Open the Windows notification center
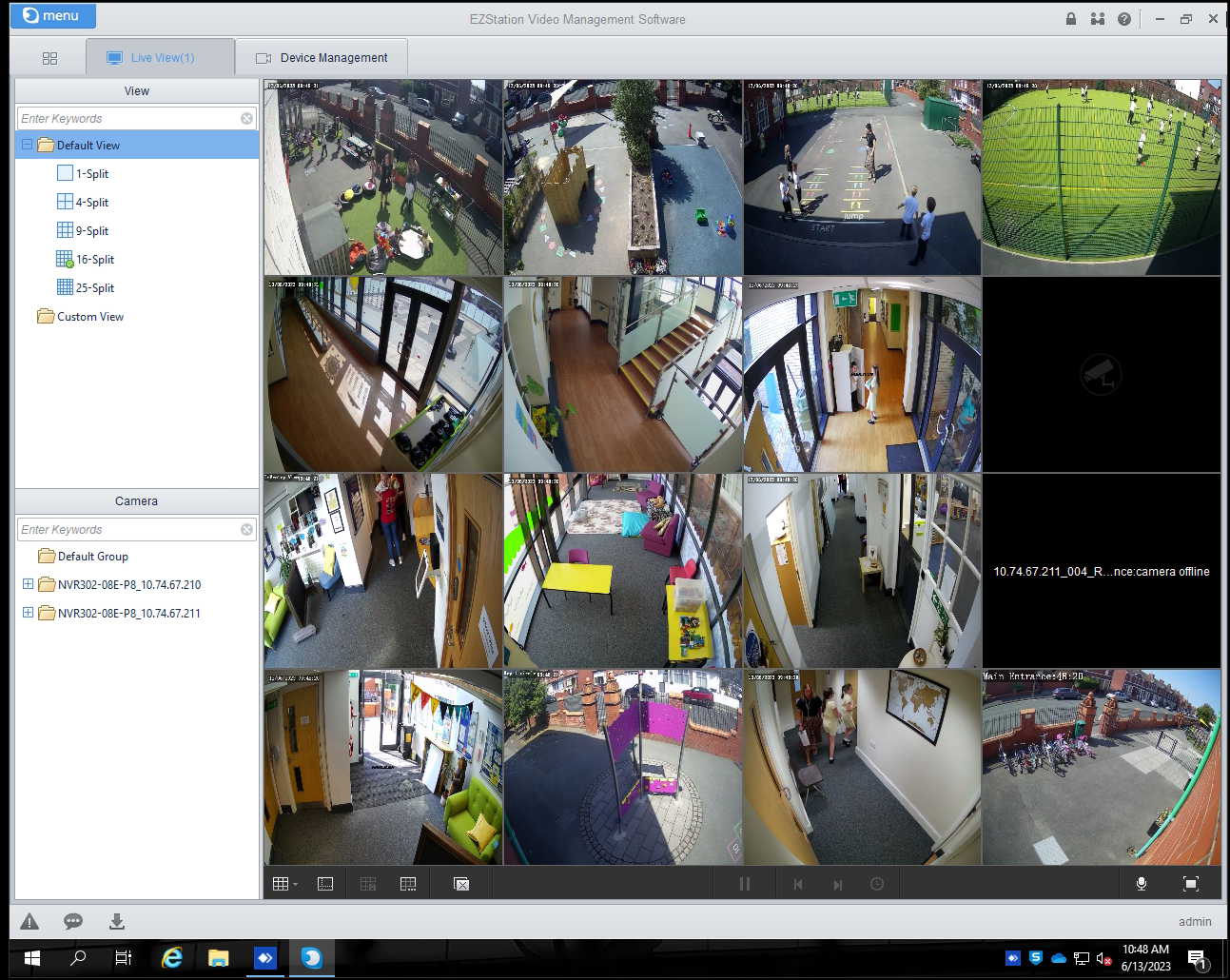The height and width of the screenshot is (980, 1230). pyautogui.click(x=1197, y=959)
